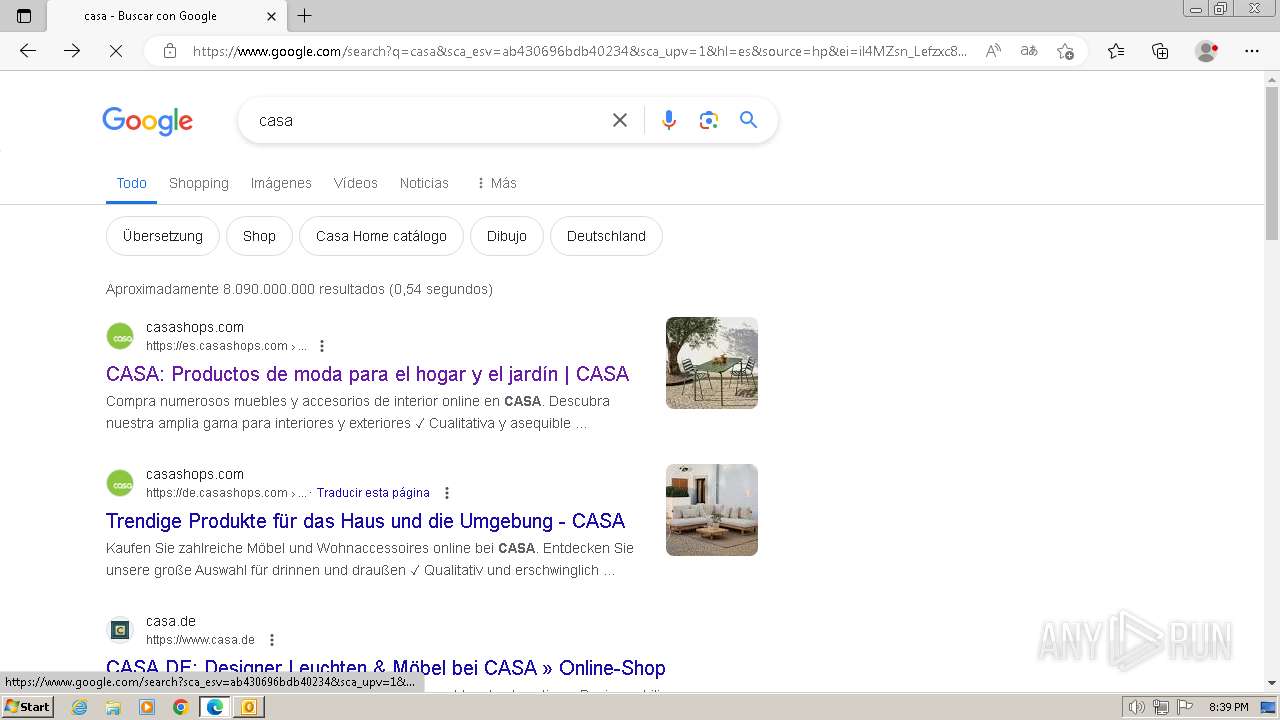Switch to the Vídeos tab
Image resolution: width=1280 pixels, height=720 pixels.
[355, 183]
